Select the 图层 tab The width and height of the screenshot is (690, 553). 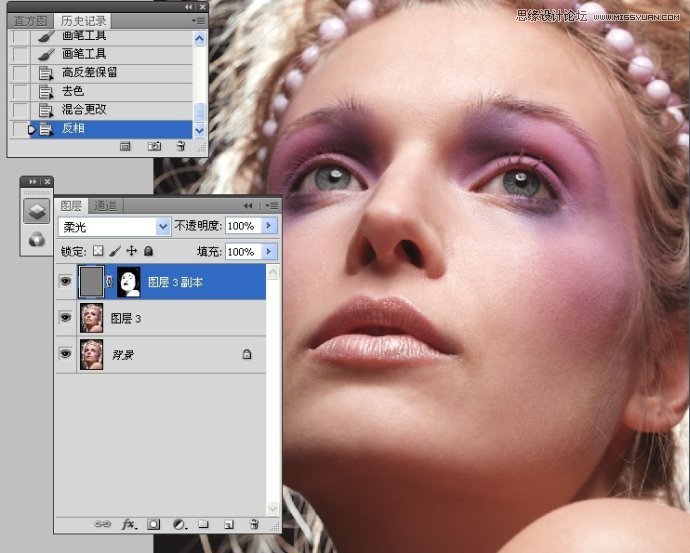click(x=71, y=205)
